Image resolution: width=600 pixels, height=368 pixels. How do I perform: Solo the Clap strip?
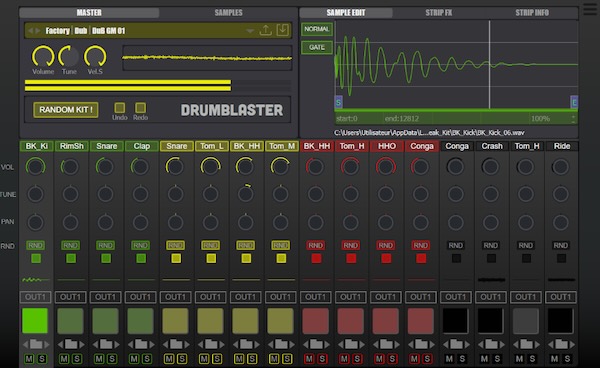click(147, 359)
